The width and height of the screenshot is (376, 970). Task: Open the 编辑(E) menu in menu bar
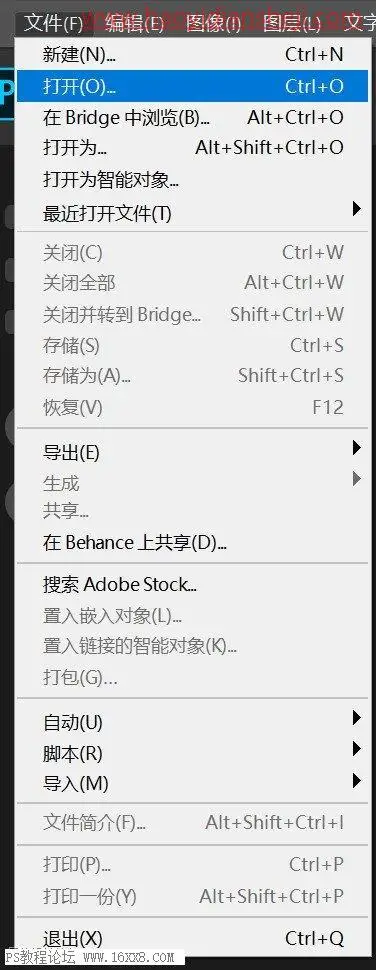134,24
